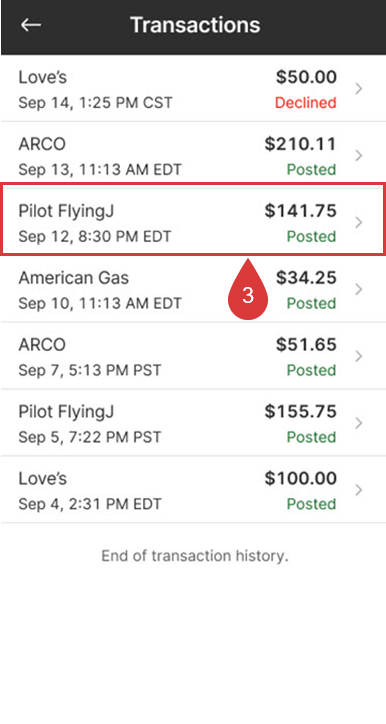Image resolution: width=386 pixels, height=724 pixels.
Task: Select the Pilot FlyingJ Sep 5 transaction
Action: click(x=193, y=423)
